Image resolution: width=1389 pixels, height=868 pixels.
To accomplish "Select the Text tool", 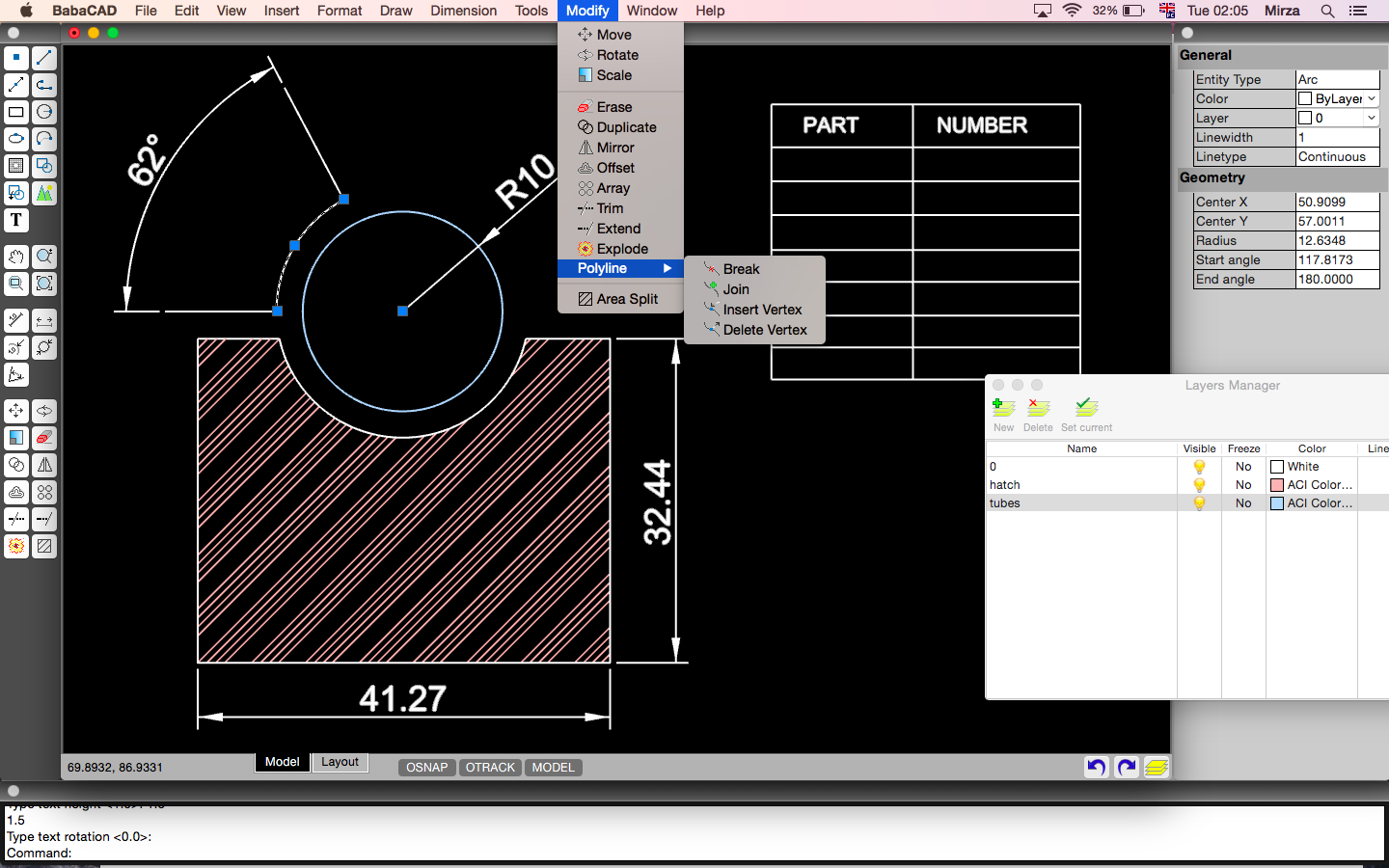I will click(x=15, y=220).
